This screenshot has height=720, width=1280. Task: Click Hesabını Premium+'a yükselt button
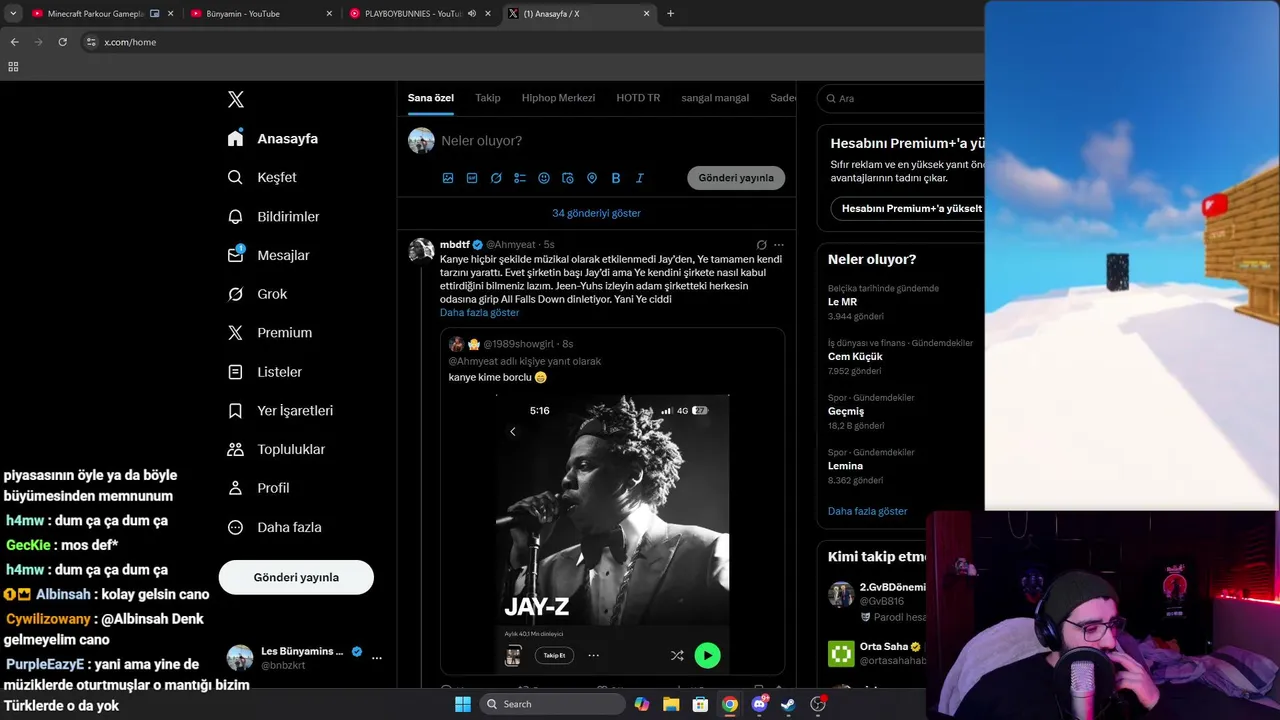point(908,209)
